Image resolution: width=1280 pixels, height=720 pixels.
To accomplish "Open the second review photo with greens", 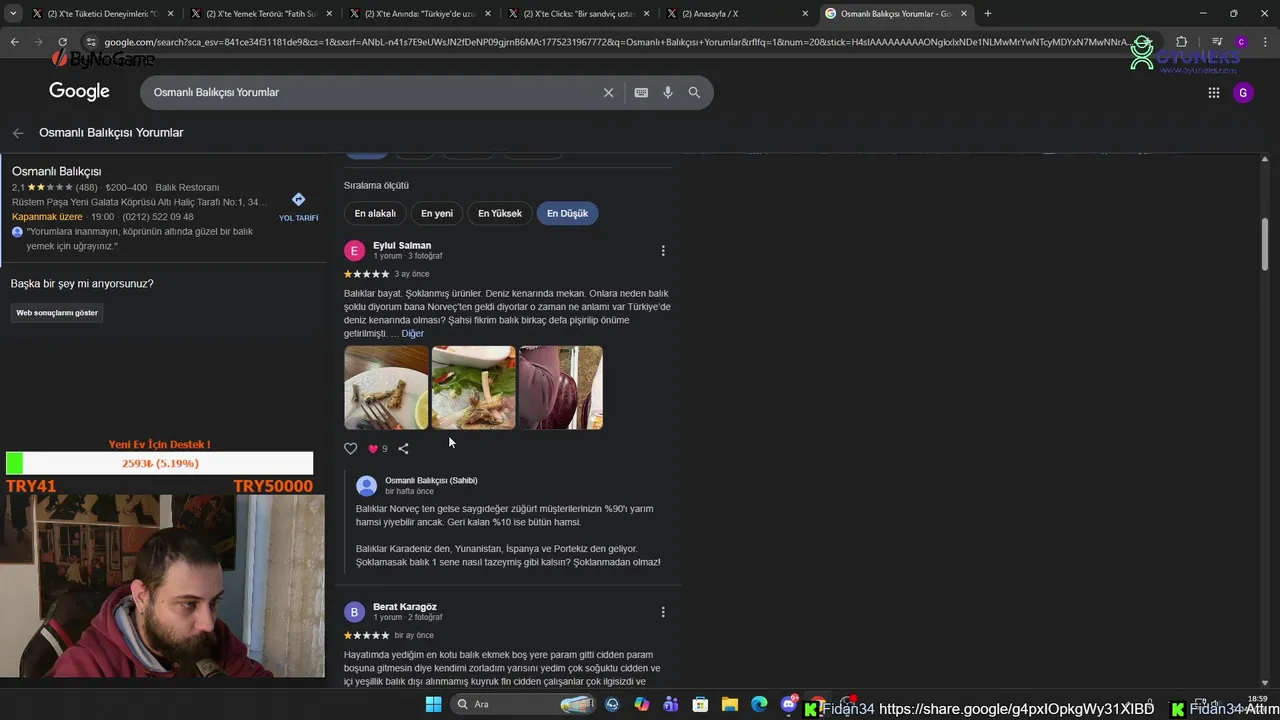I will tap(473, 388).
